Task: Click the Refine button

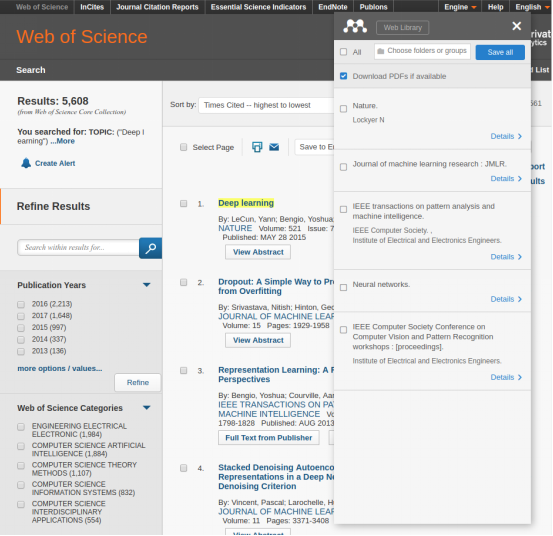Action: tap(138, 383)
